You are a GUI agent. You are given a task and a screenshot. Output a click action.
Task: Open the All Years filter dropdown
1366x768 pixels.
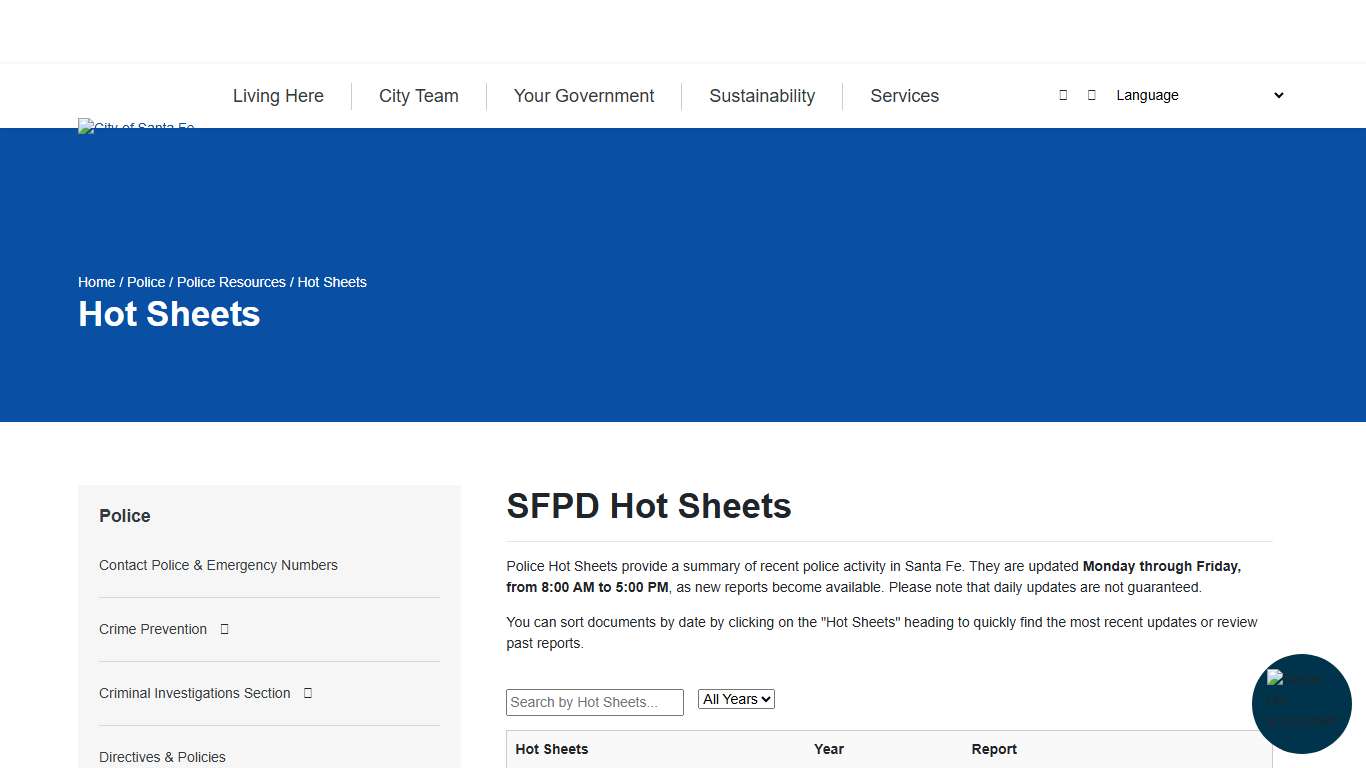click(736, 699)
